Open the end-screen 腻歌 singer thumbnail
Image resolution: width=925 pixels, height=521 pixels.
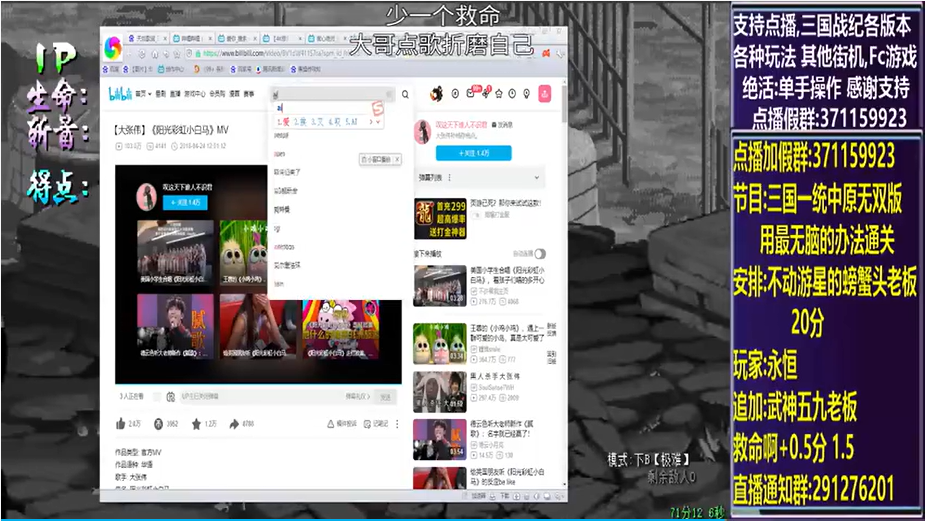click(175, 326)
